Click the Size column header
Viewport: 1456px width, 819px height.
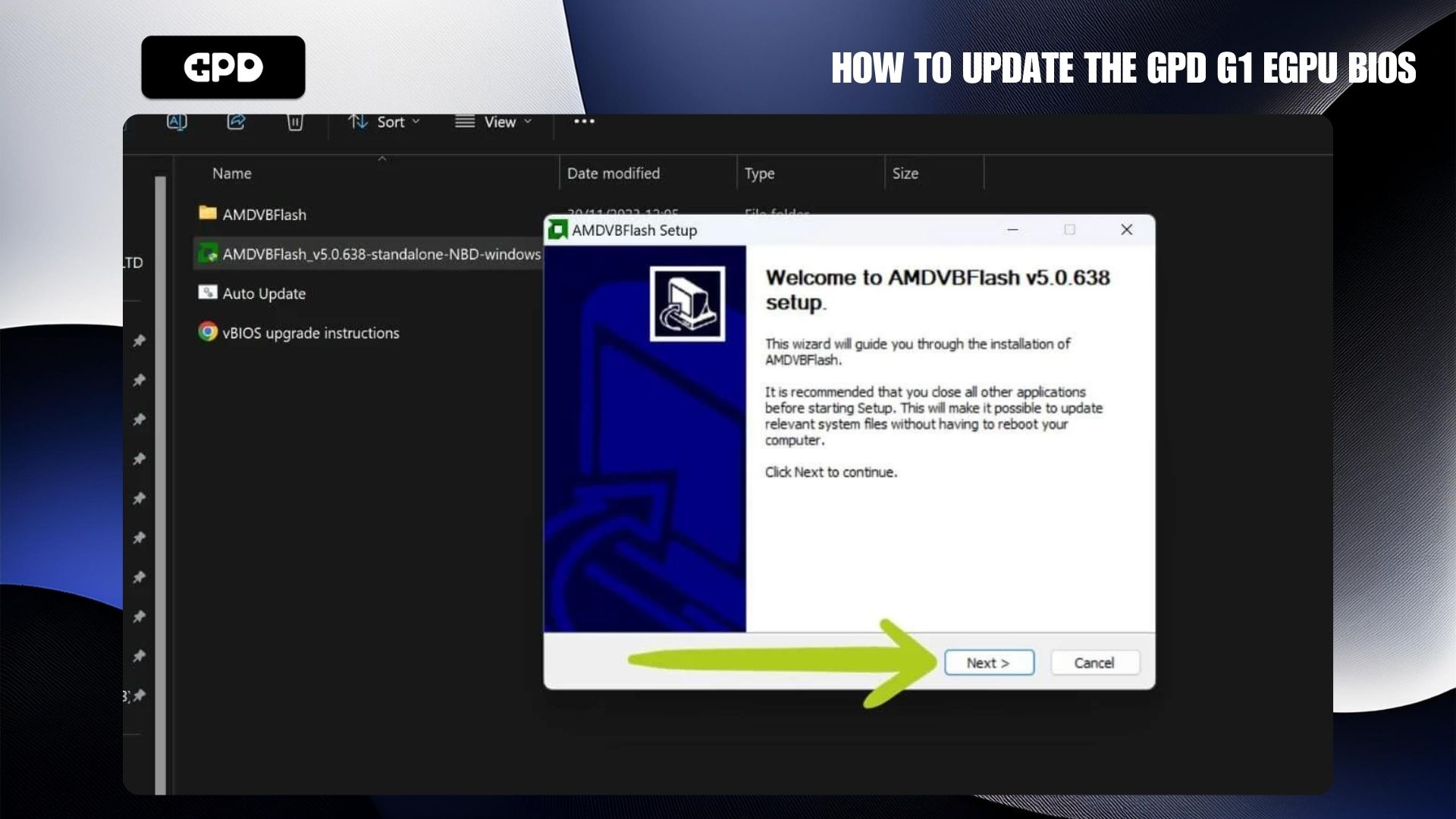(x=905, y=174)
